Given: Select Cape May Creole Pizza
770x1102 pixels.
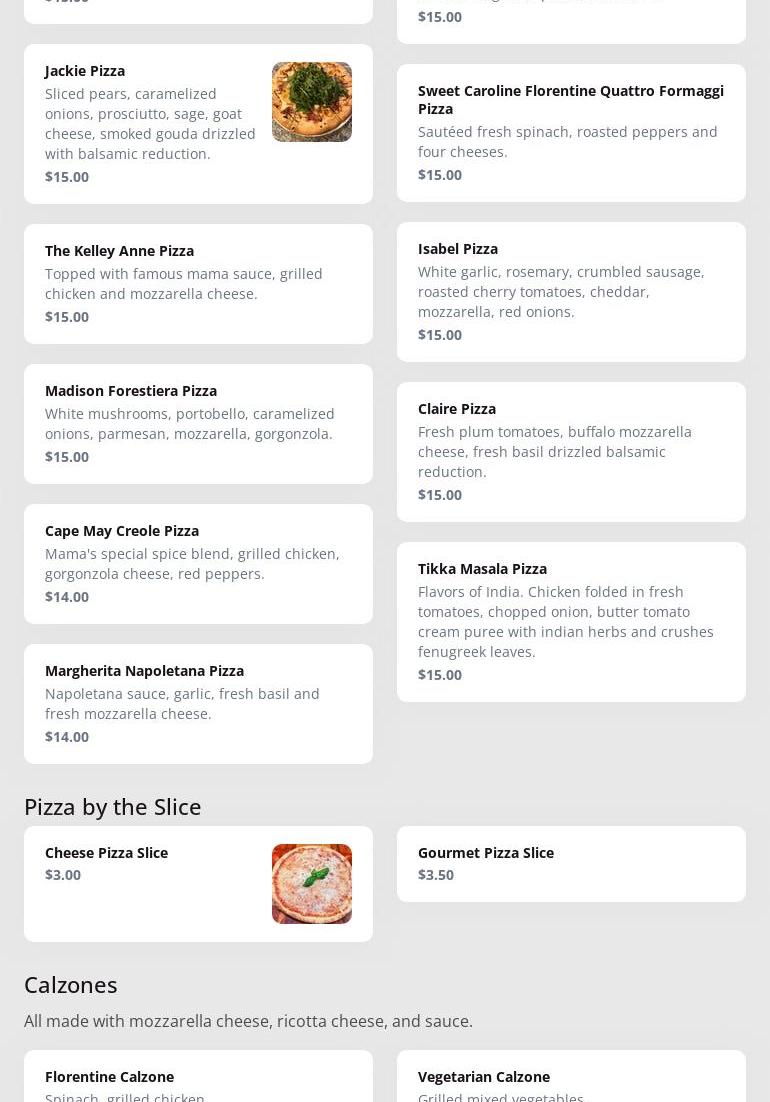Looking at the screenshot, I should coord(122,531).
